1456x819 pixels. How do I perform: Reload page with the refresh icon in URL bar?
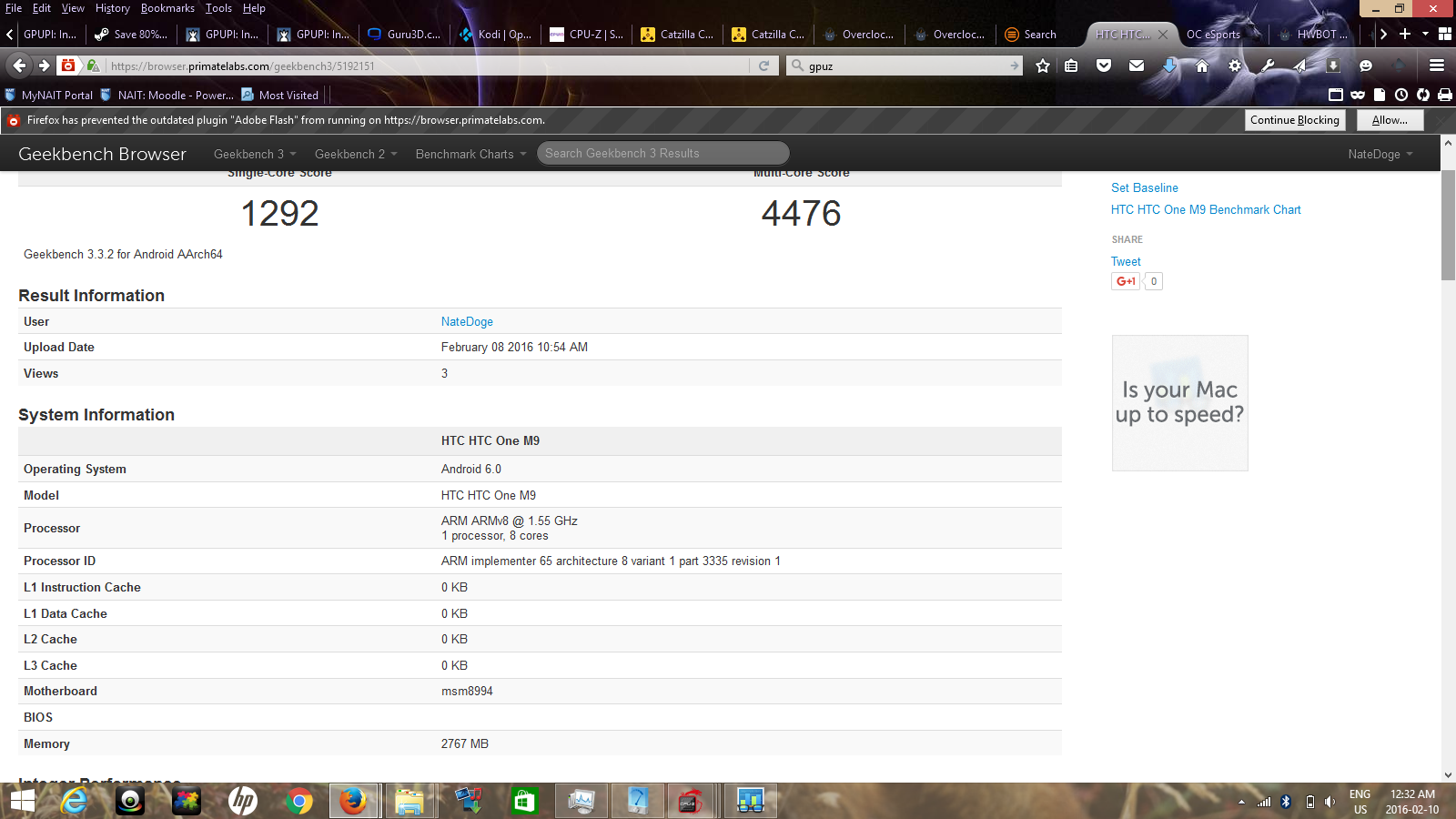(763, 66)
